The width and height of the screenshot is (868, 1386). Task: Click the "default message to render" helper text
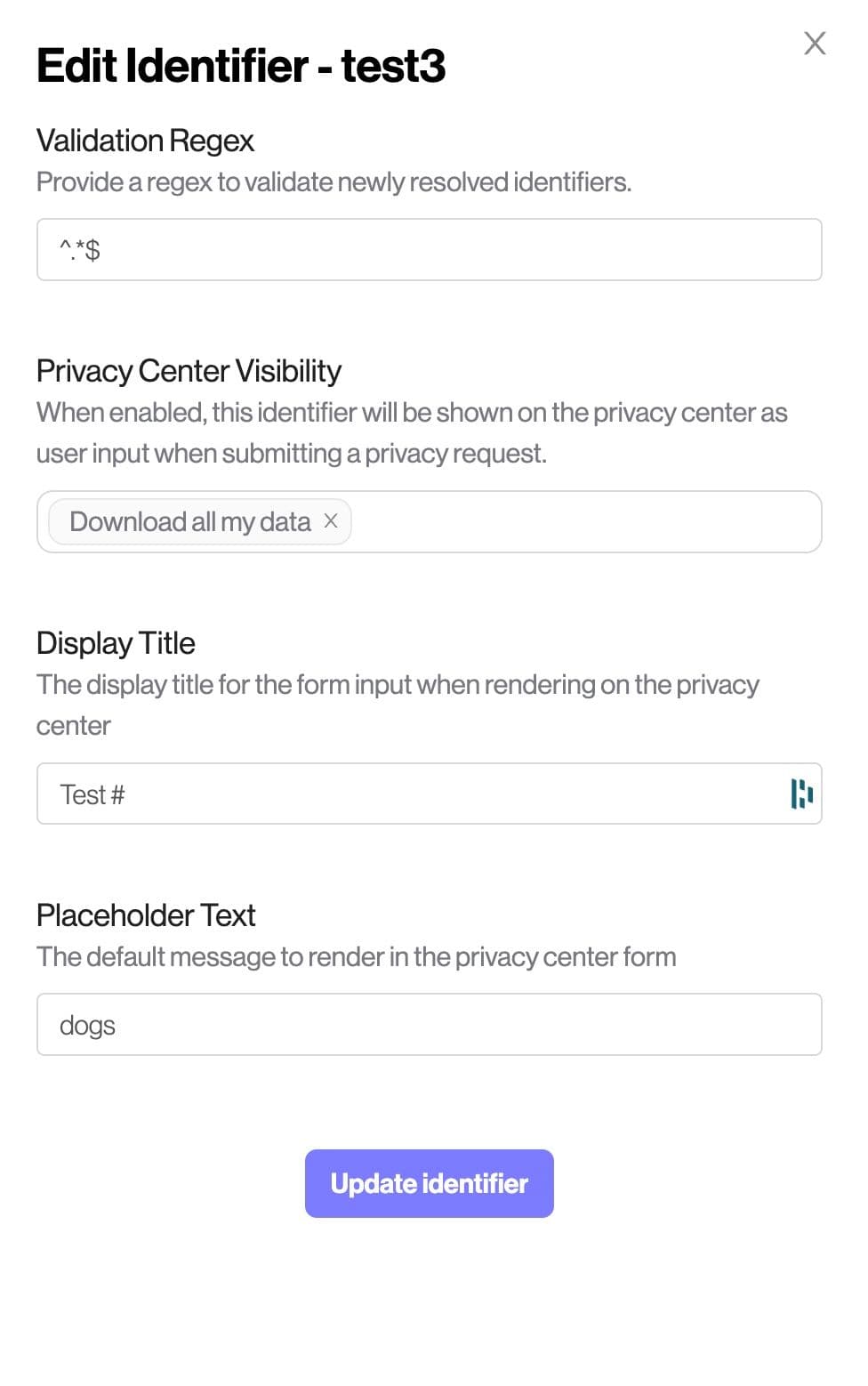click(x=356, y=957)
